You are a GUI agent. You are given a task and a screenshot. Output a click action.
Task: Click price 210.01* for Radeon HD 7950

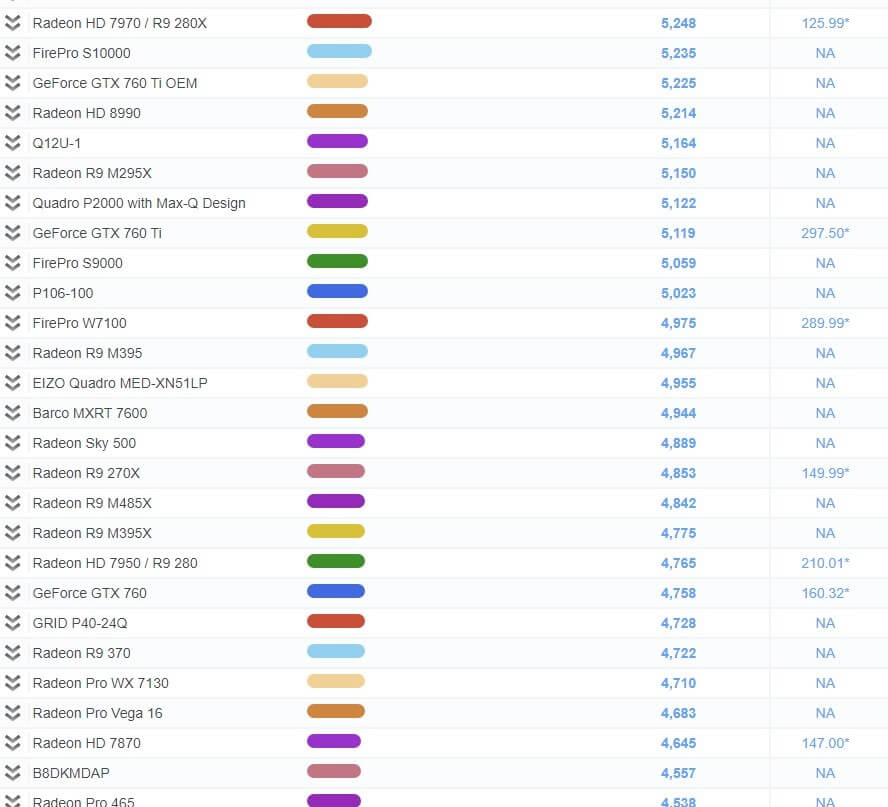tap(825, 563)
